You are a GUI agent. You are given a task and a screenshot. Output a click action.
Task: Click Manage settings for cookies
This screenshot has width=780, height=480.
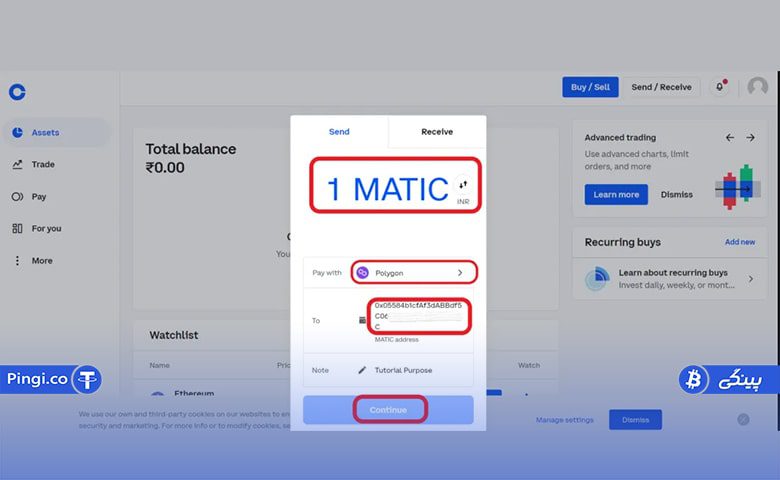coord(565,420)
